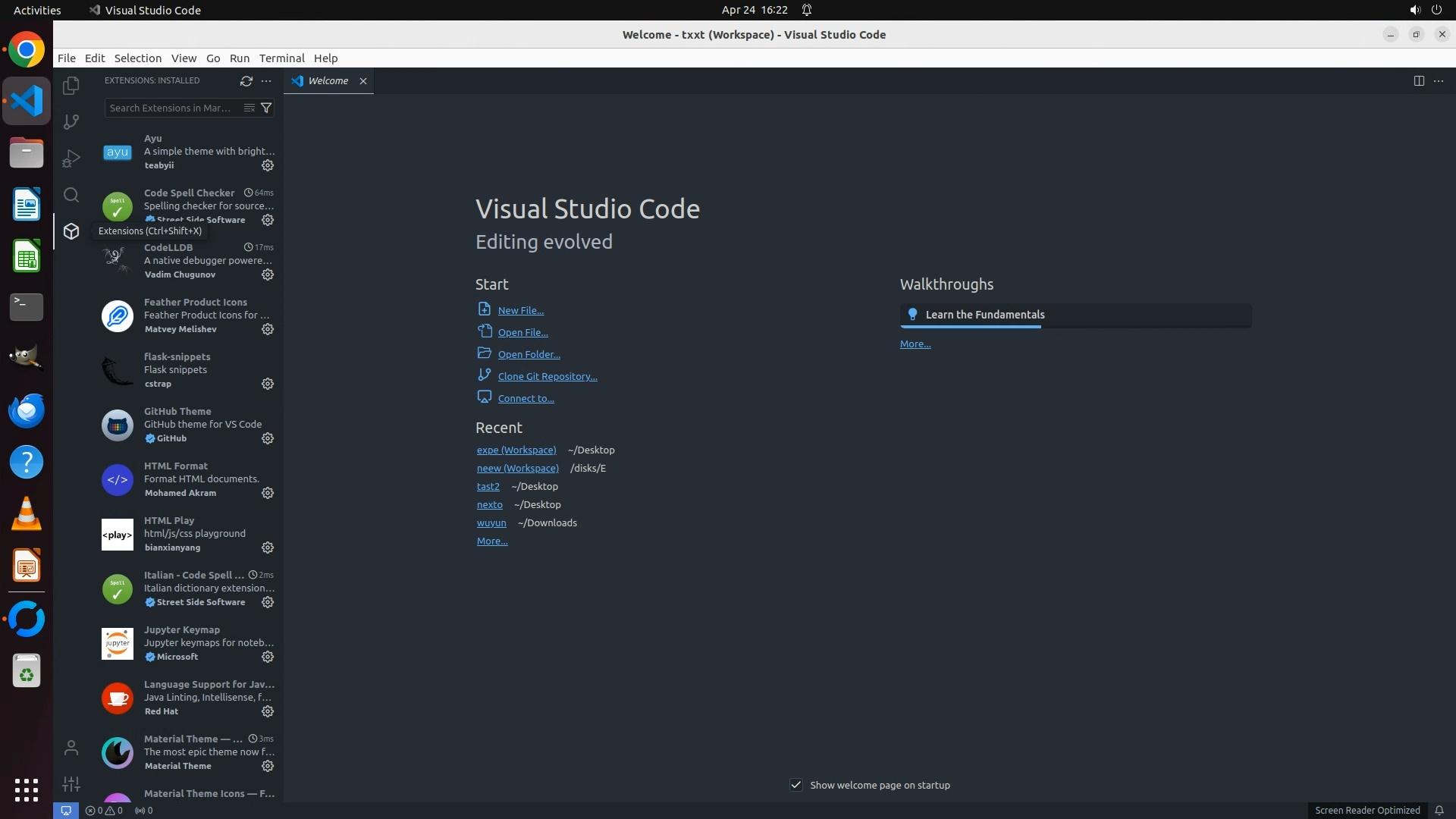Open the Explorer view in activity bar
This screenshot has height=819, width=1456.
71,86
